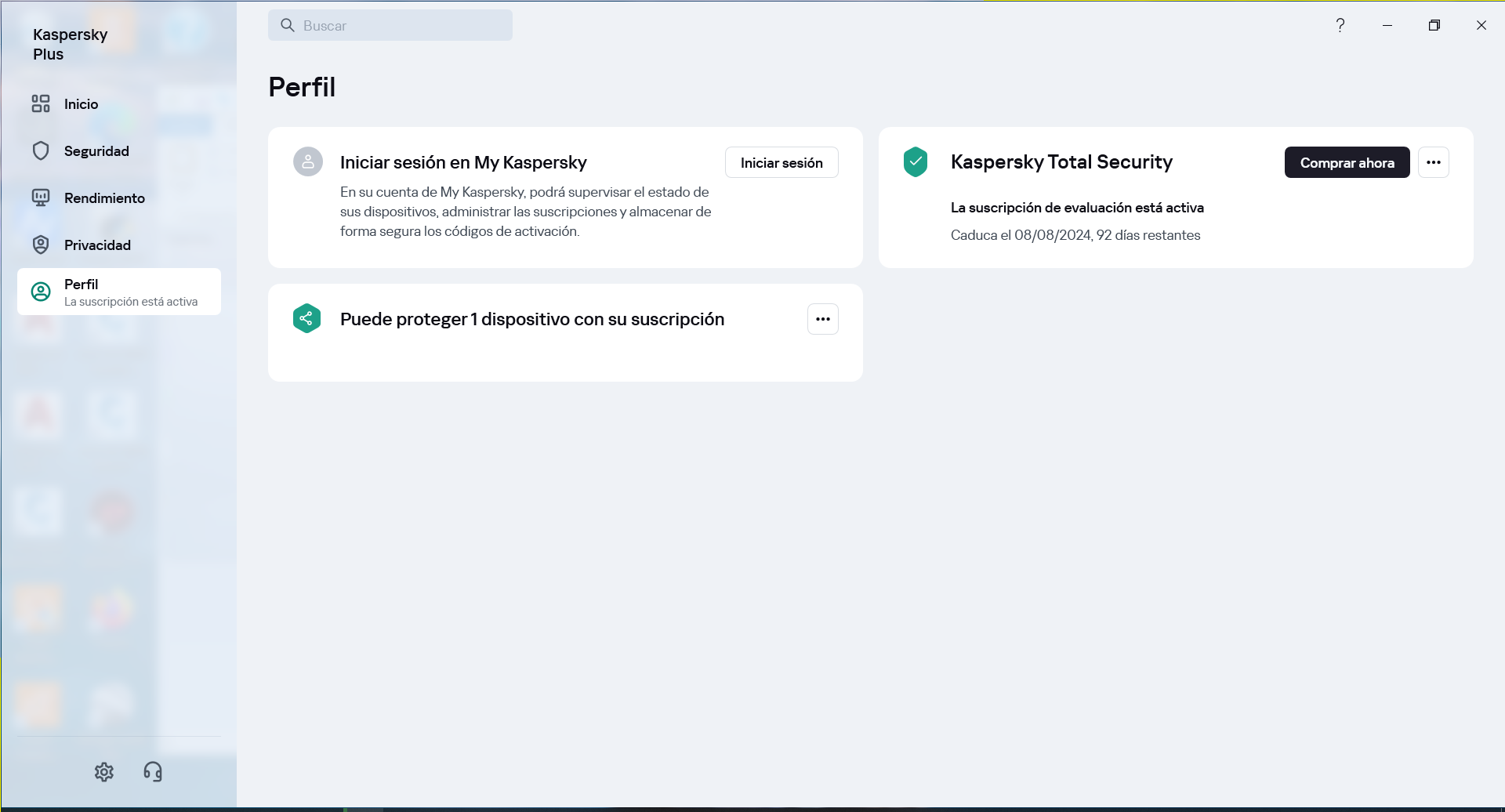
Task: Click the gray My Kaspersky avatar icon
Action: click(x=308, y=161)
